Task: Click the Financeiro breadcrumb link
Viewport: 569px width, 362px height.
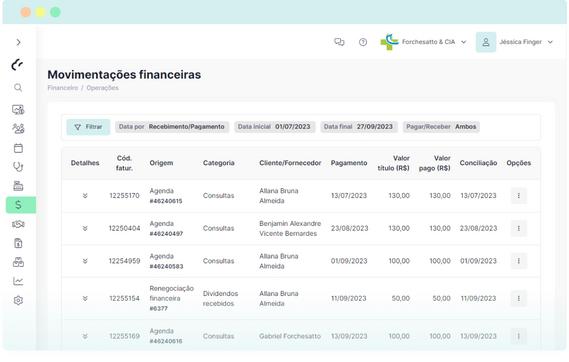Action: [63, 88]
